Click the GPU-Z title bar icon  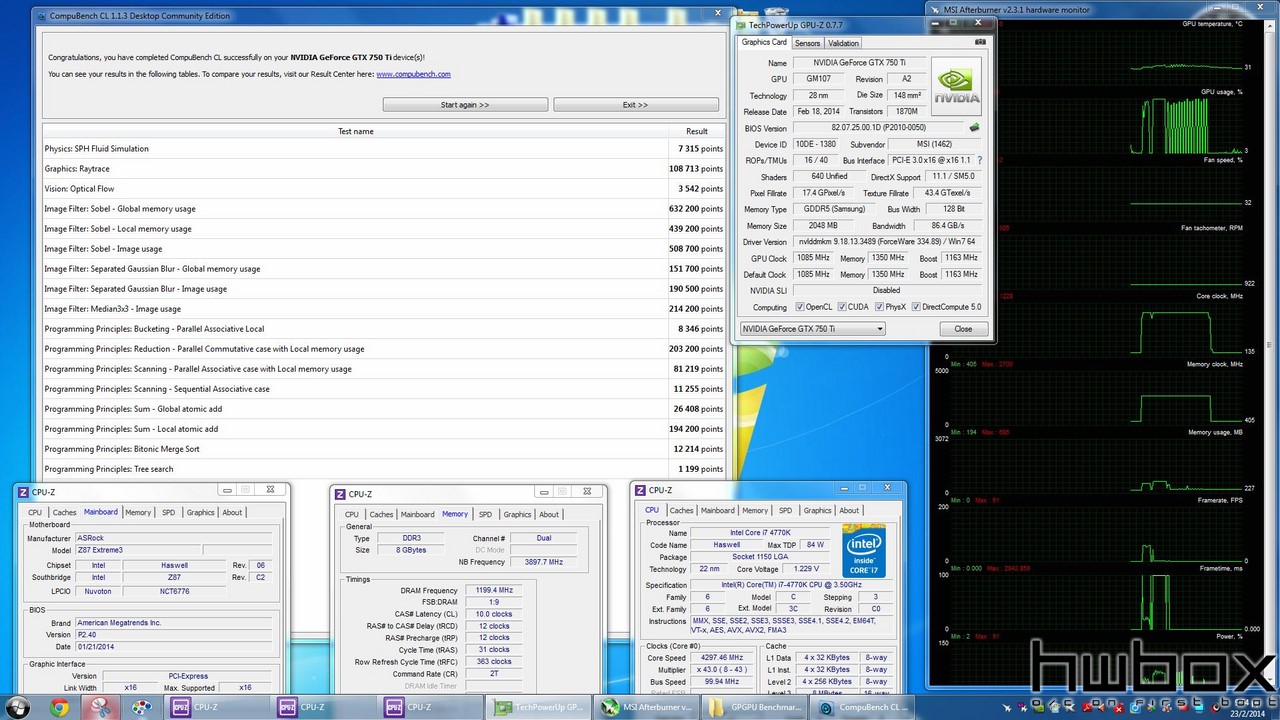(741, 24)
